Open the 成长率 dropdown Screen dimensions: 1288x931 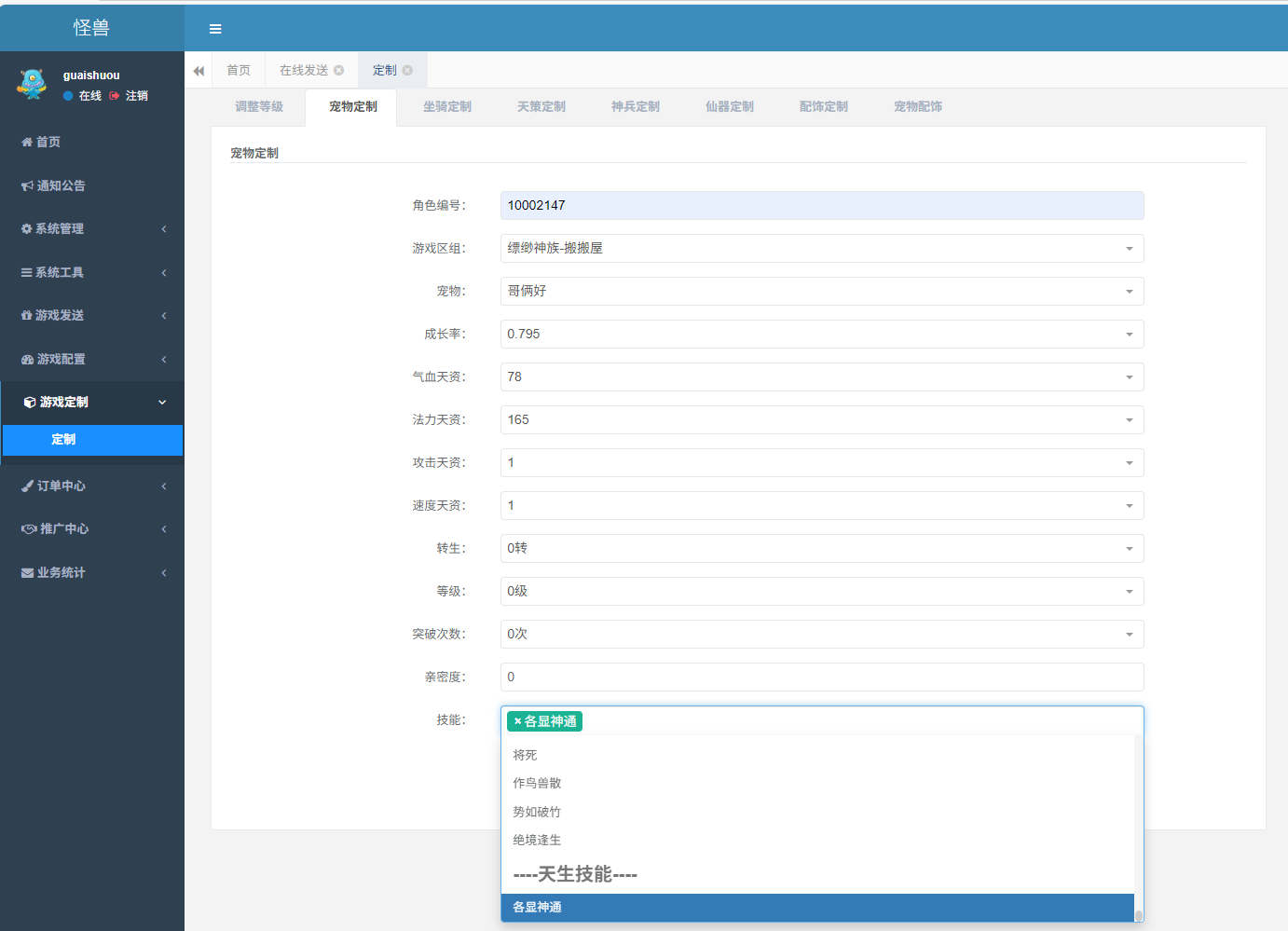821,334
